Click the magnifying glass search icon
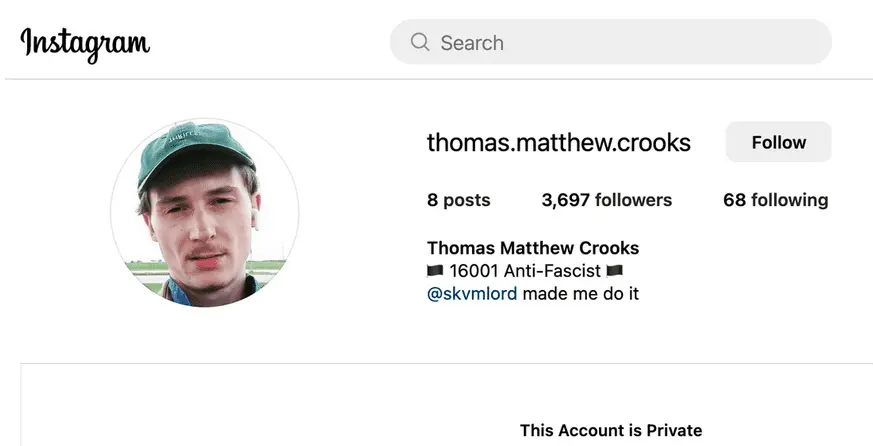 pos(420,43)
